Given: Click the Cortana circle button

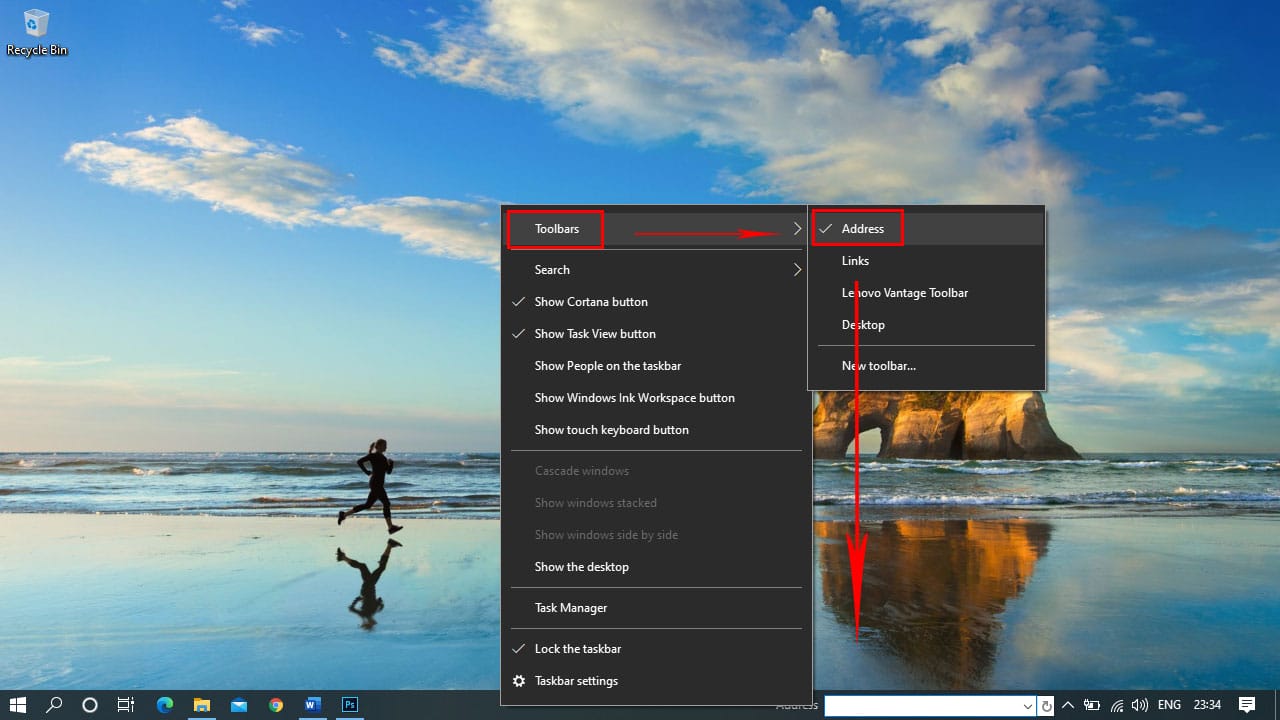Looking at the screenshot, I should [x=89, y=705].
